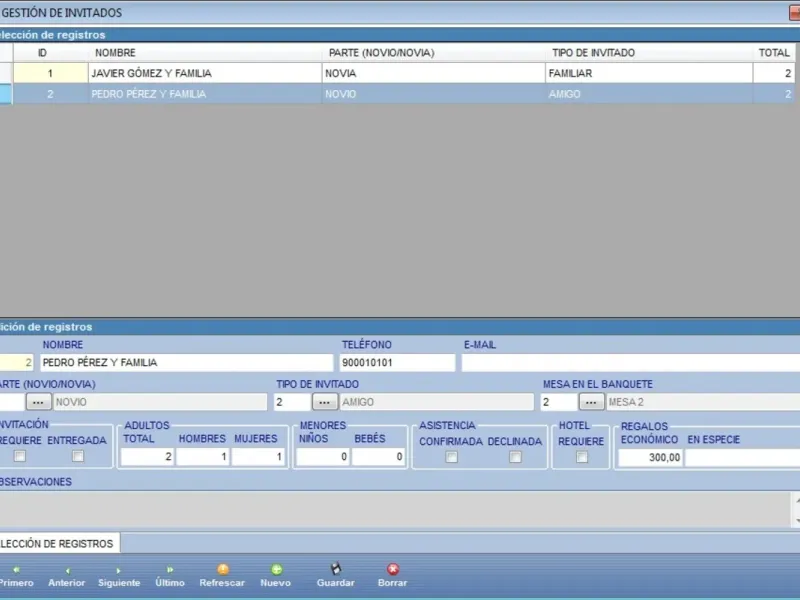This screenshot has height=600, width=800.
Task: Click the NOVIA cell in Javier's row
Action: [x=434, y=73]
